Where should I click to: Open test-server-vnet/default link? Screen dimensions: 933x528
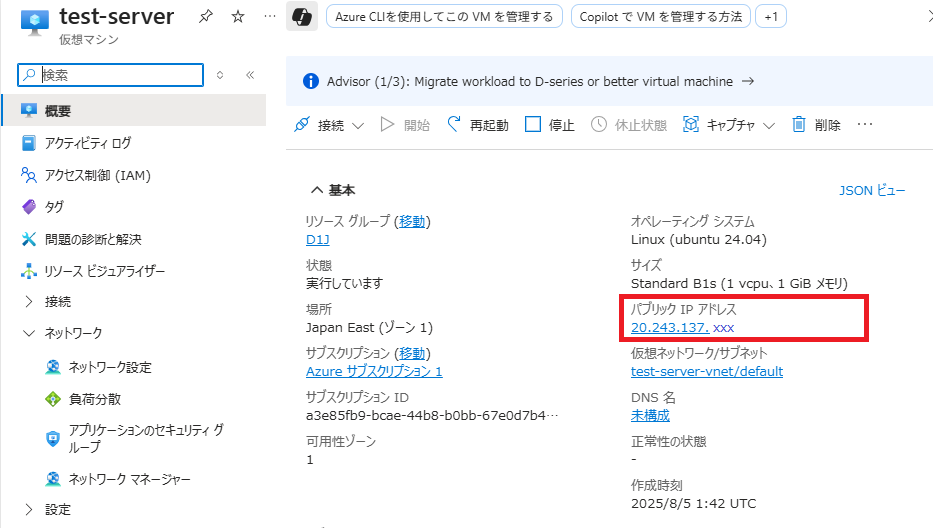[707, 371]
